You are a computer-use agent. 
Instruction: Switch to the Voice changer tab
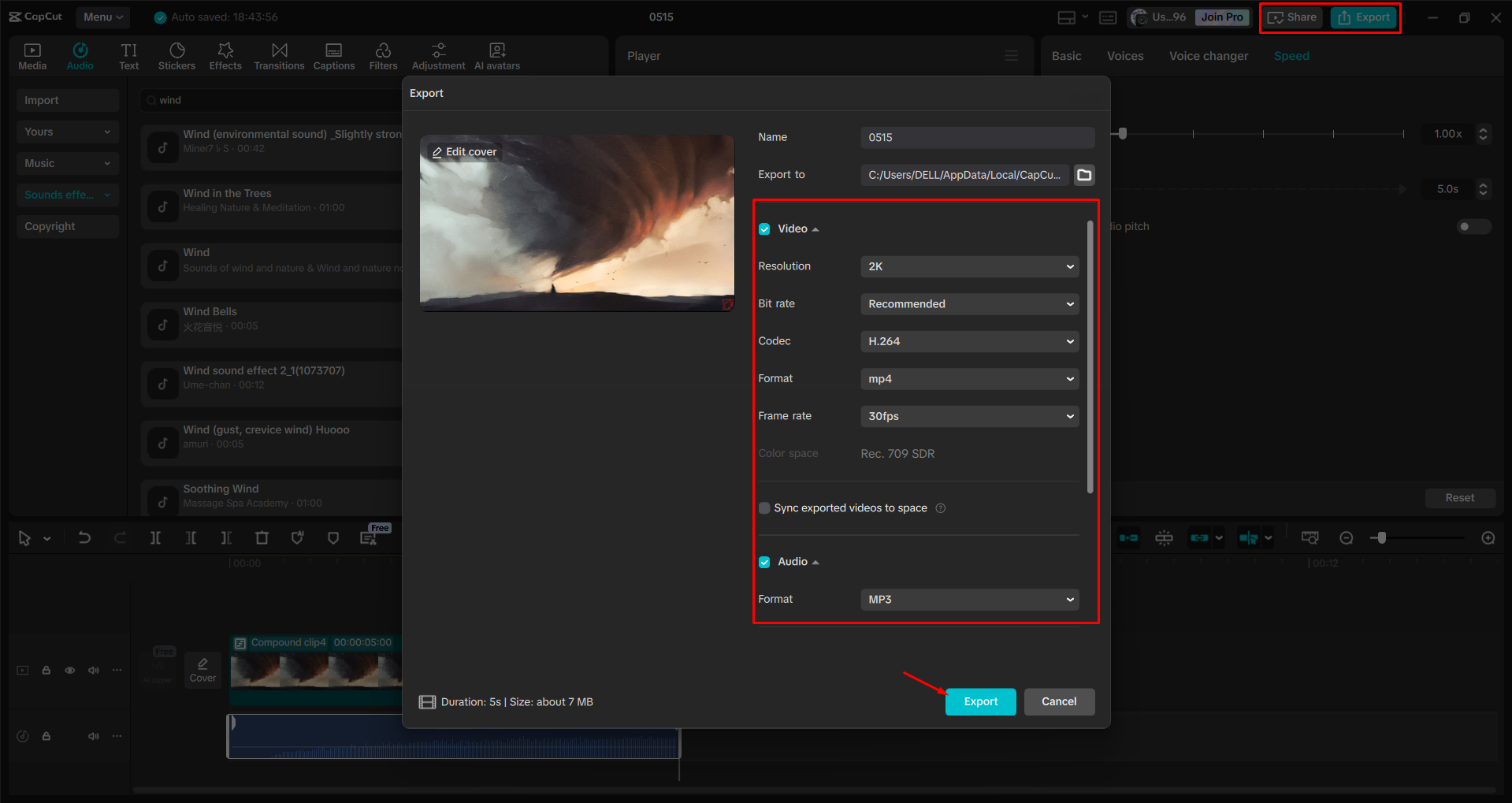[1208, 55]
